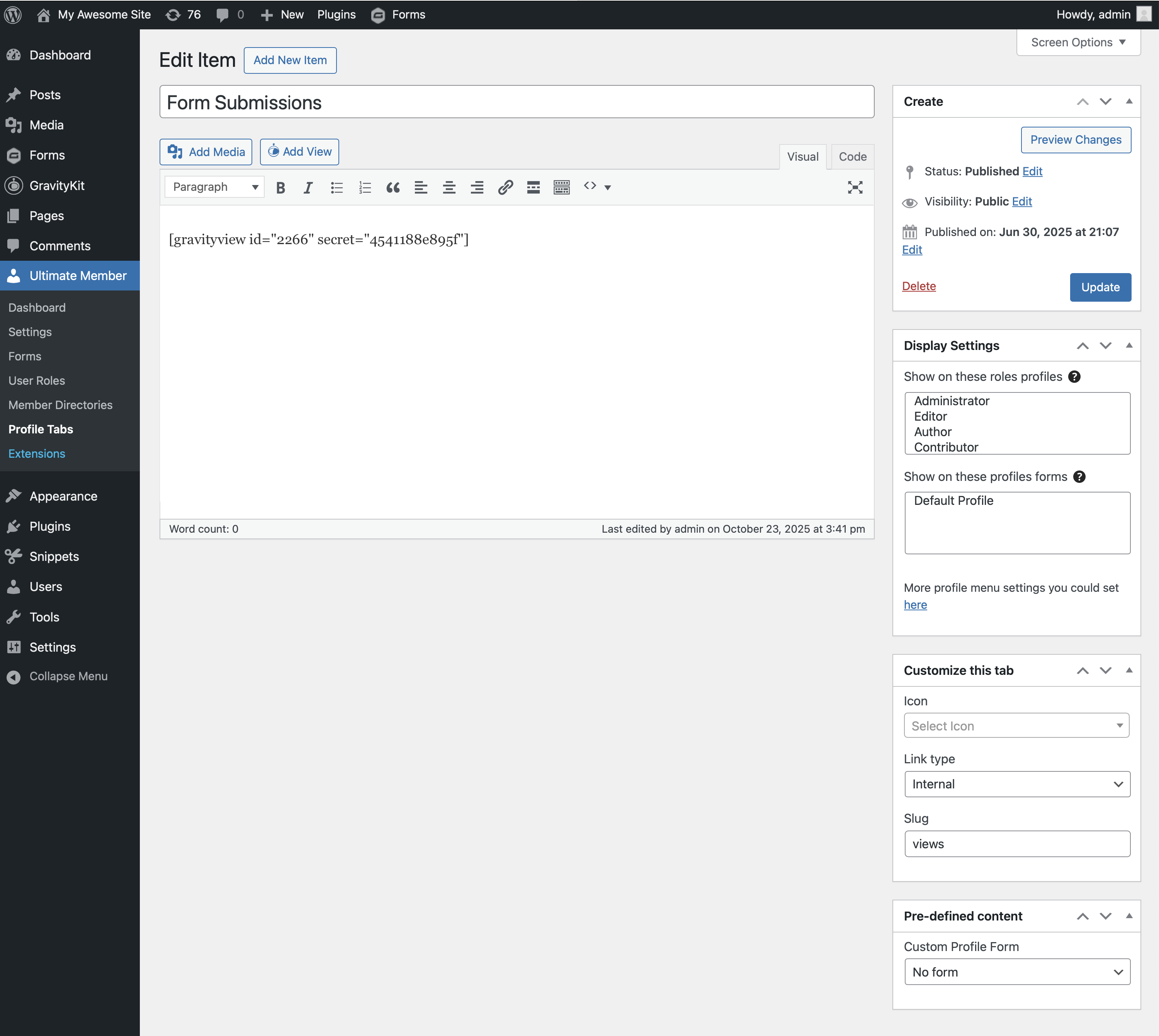Image resolution: width=1159 pixels, height=1036 pixels.
Task: Open the Paragraph format dropdown
Action: 215,187
